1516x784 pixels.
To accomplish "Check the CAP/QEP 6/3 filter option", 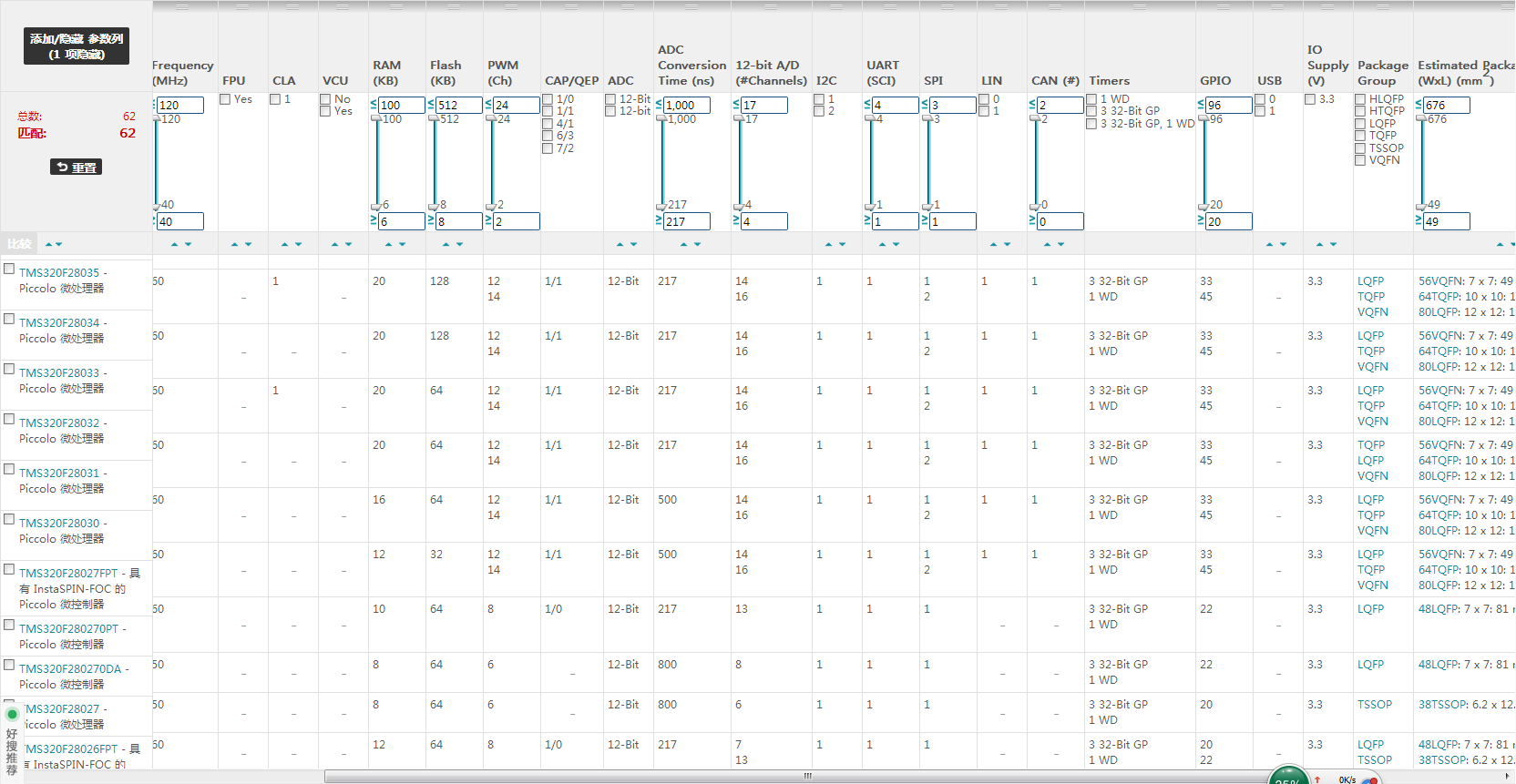I will (x=548, y=136).
